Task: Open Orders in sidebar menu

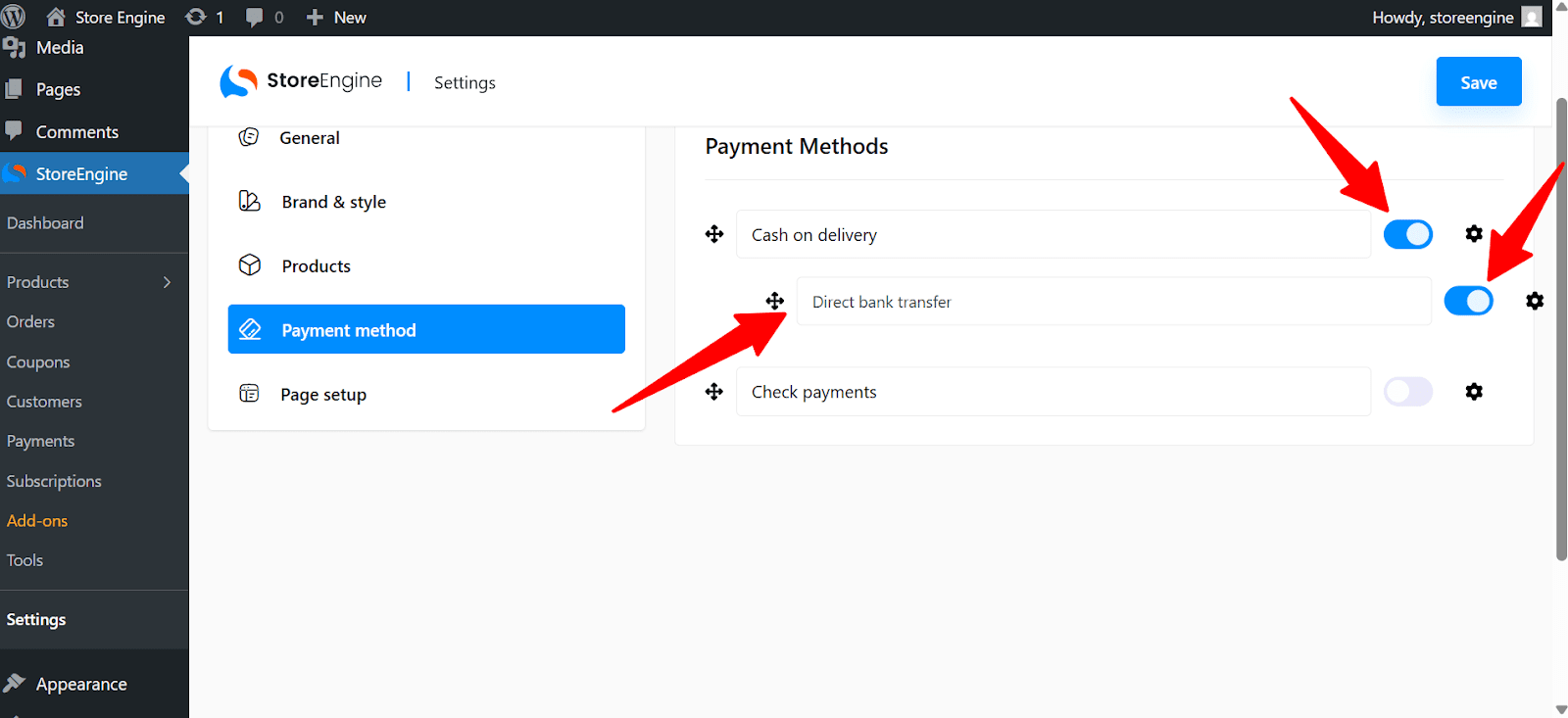Action: (x=30, y=321)
